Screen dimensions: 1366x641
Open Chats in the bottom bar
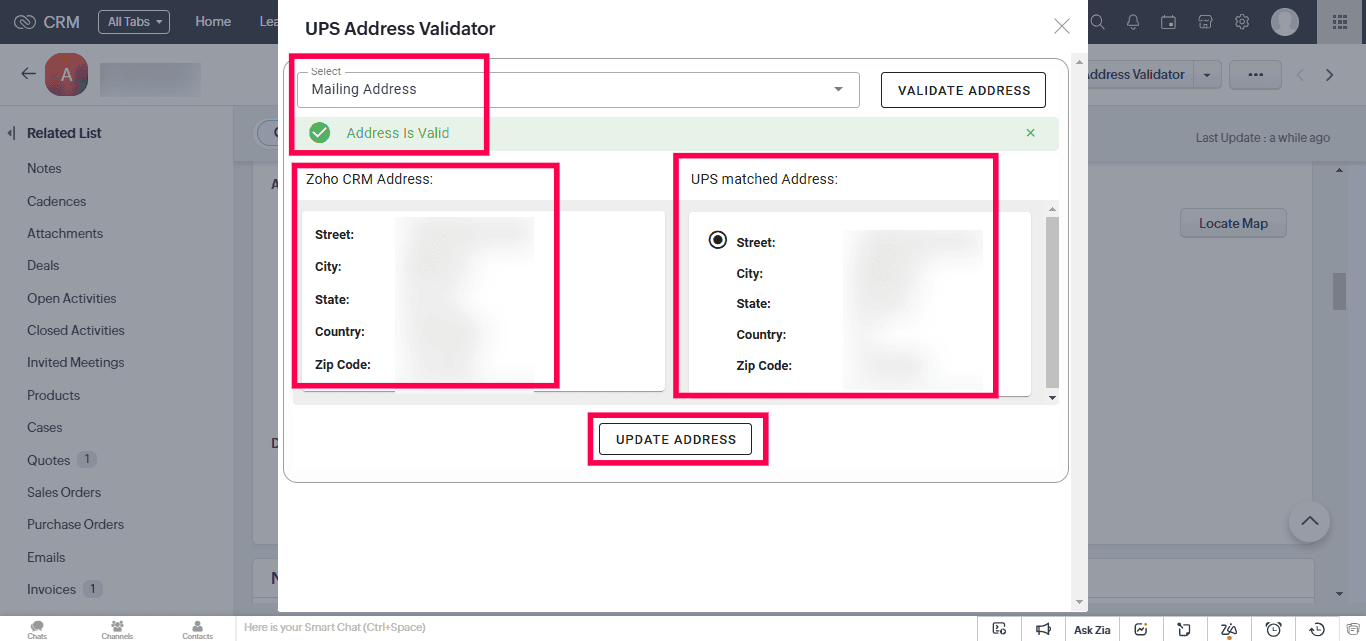click(37, 629)
